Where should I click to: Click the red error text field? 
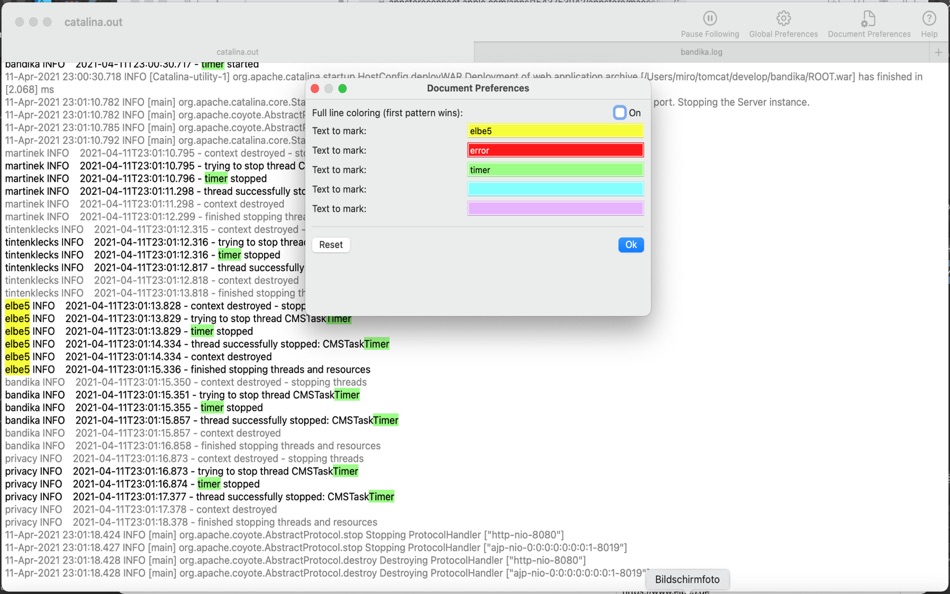click(555, 150)
